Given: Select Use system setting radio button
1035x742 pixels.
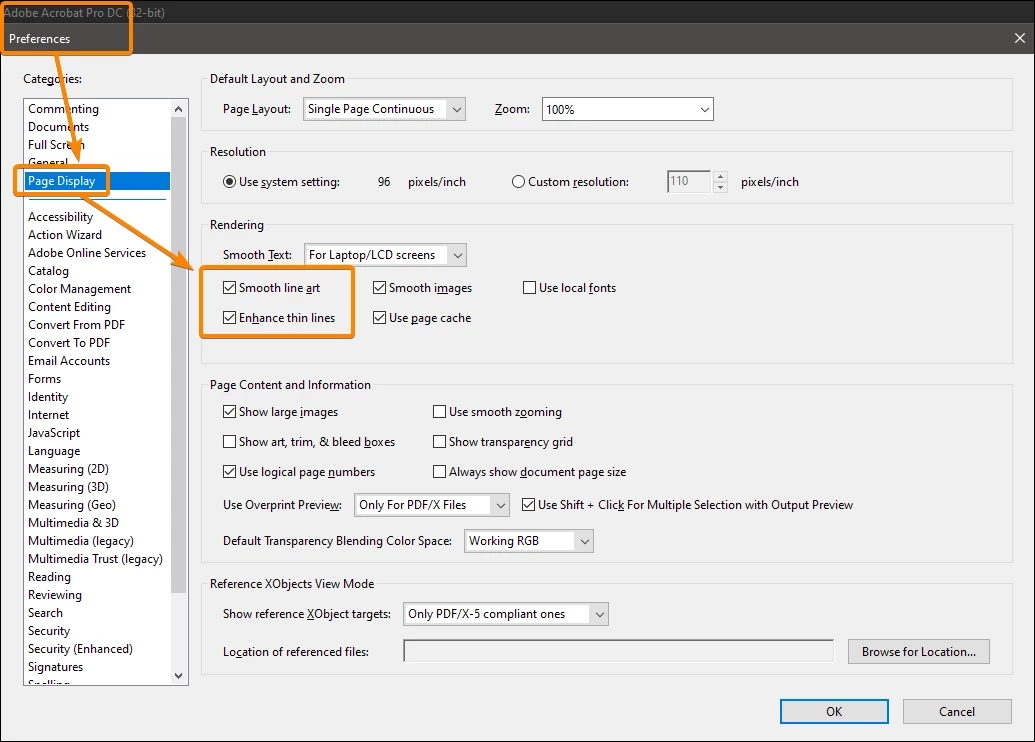Looking at the screenshot, I should coord(229,182).
